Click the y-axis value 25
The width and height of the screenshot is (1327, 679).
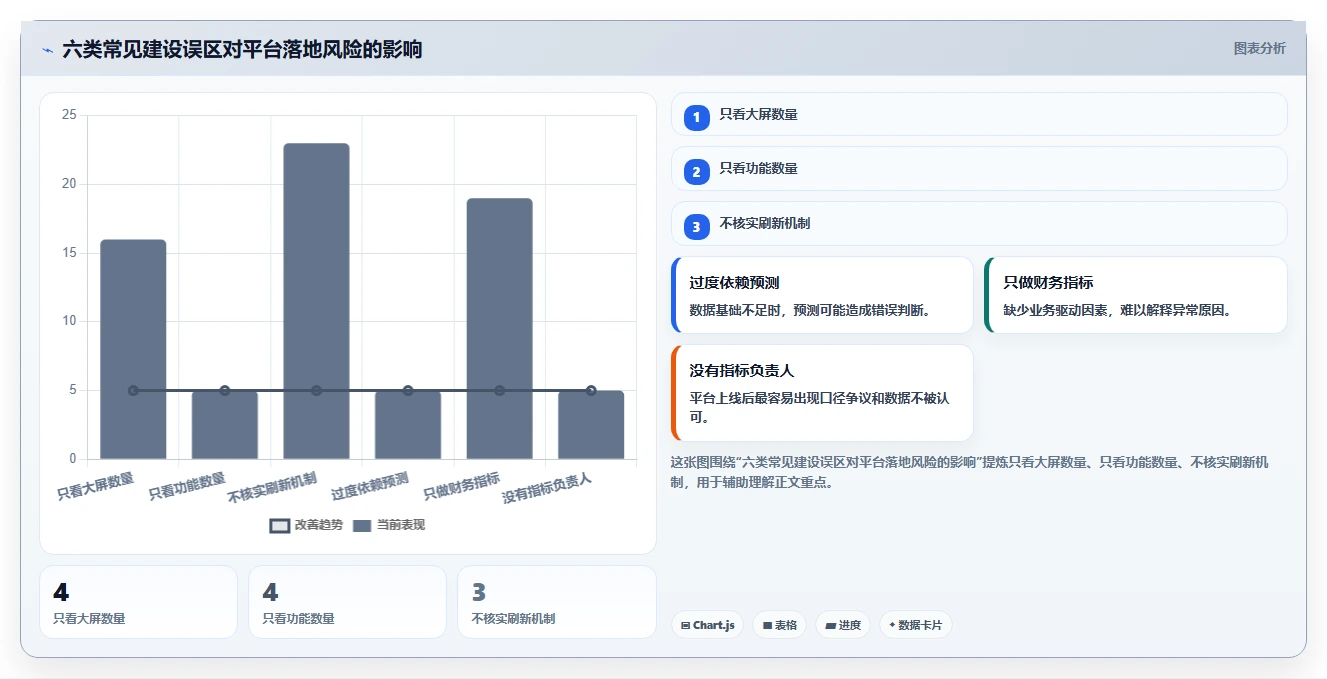pyautogui.click(x=69, y=115)
